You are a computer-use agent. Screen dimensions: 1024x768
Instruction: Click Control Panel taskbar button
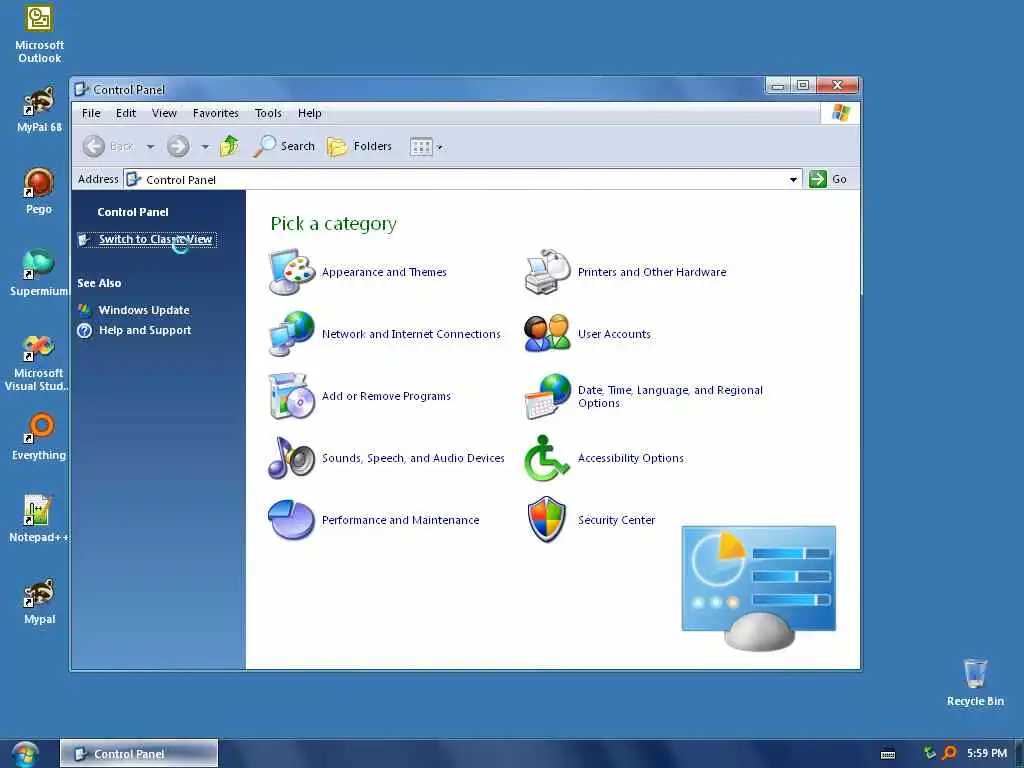click(139, 754)
